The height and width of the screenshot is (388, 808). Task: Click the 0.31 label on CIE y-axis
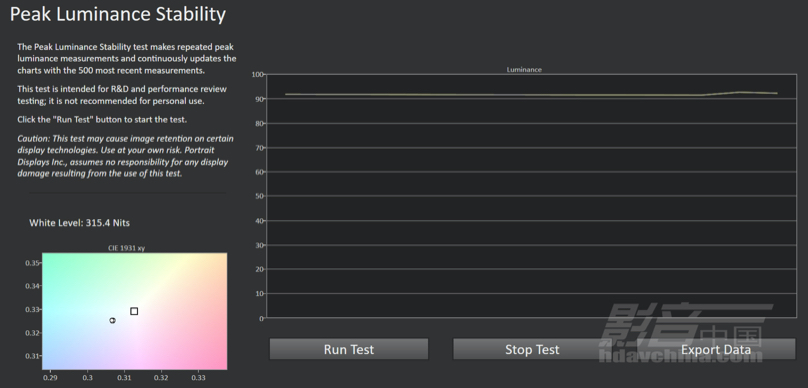click(x=32, y=356)
